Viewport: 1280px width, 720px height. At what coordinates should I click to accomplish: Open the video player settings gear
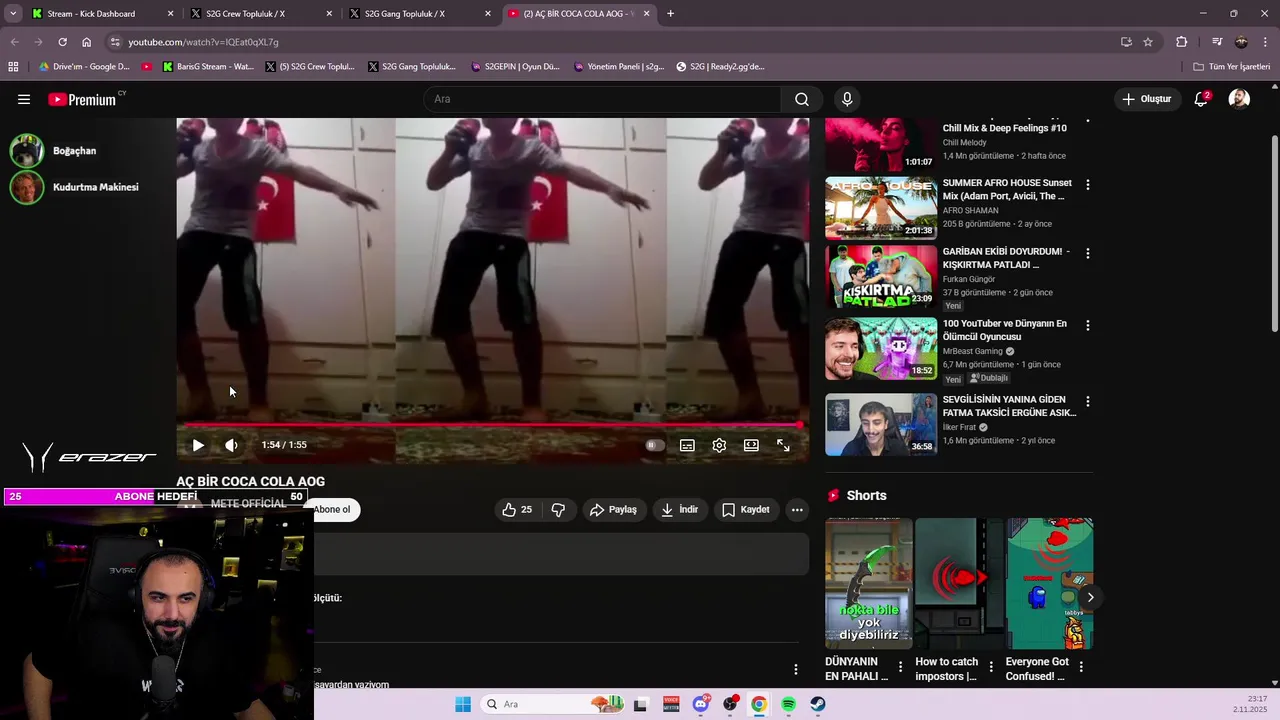tap(719, 445)
